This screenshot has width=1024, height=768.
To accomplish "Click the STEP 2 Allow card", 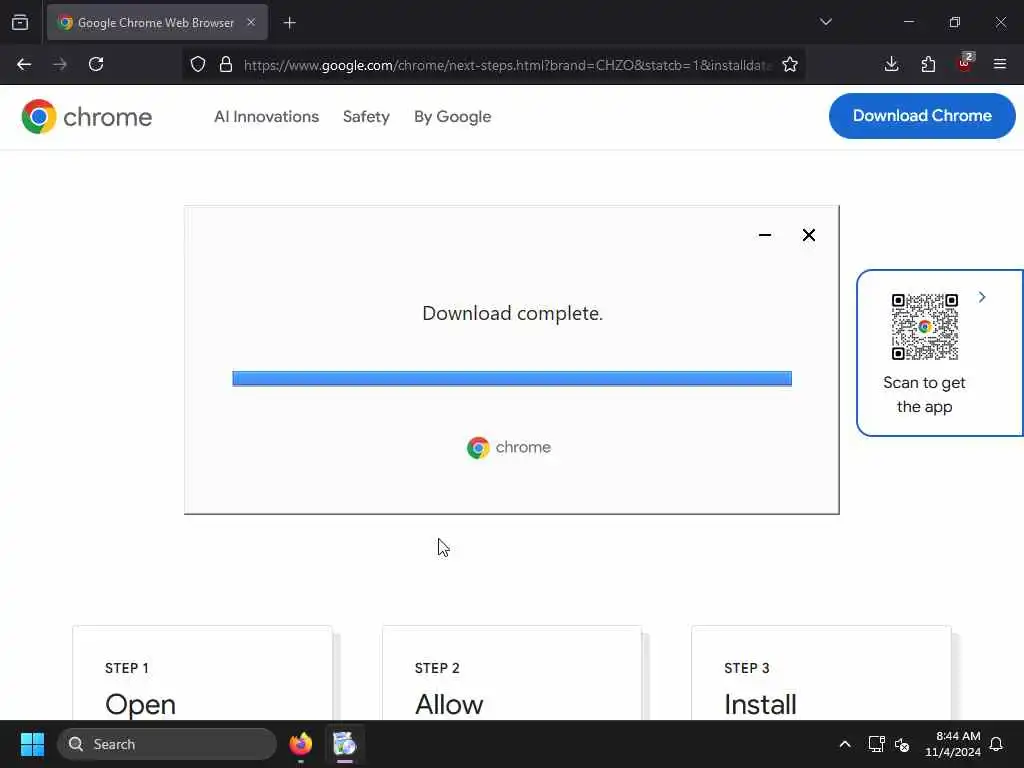I will tap(512, 673).
